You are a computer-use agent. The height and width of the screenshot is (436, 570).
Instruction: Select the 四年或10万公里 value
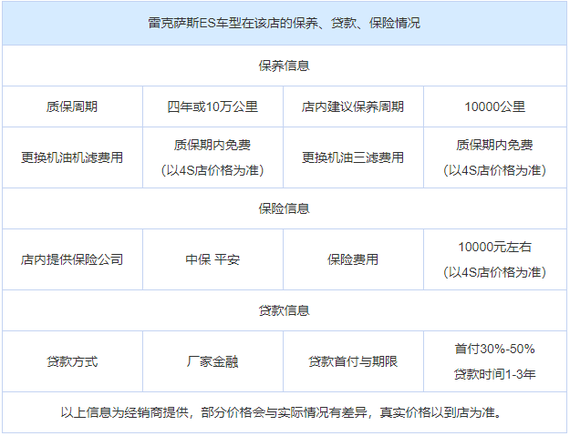pyautogui.click(x=213, y=107)
